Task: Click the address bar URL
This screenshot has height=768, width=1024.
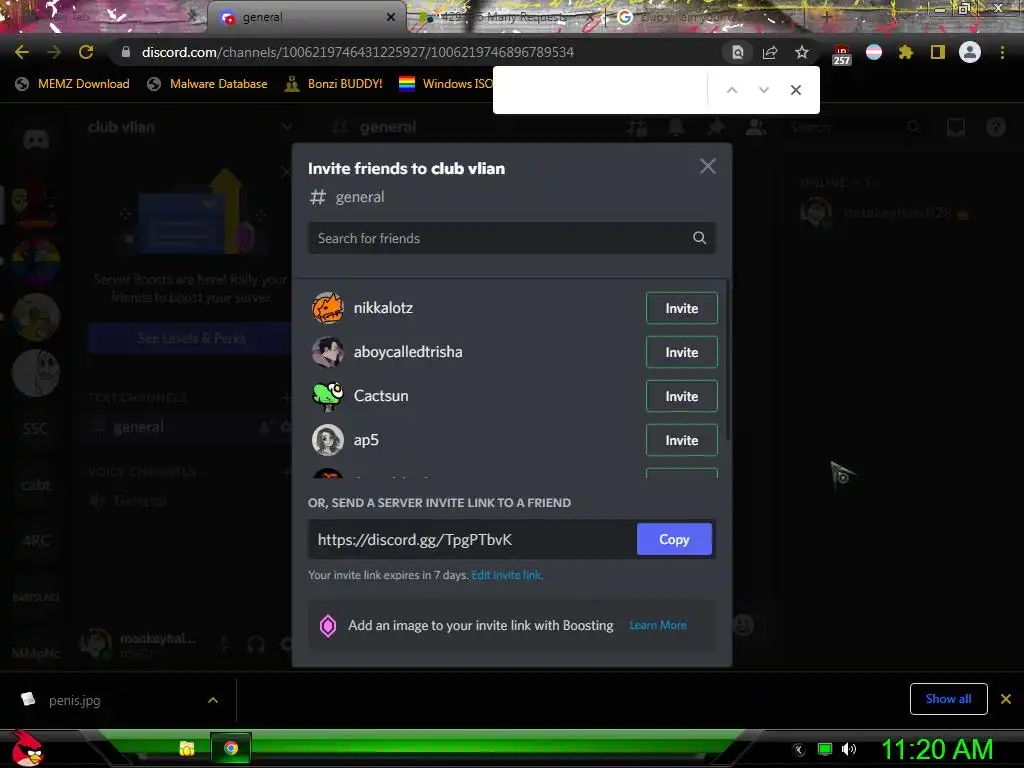Action: (x=358, y=52)
